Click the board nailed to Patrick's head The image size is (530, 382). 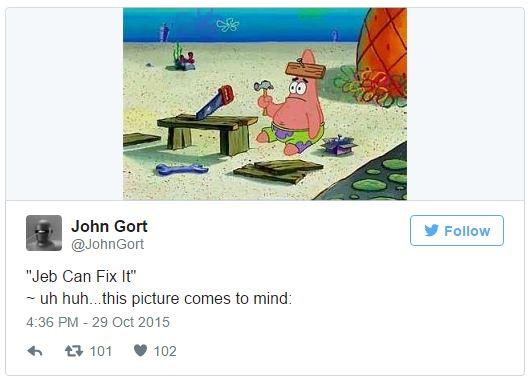point(305,70)
